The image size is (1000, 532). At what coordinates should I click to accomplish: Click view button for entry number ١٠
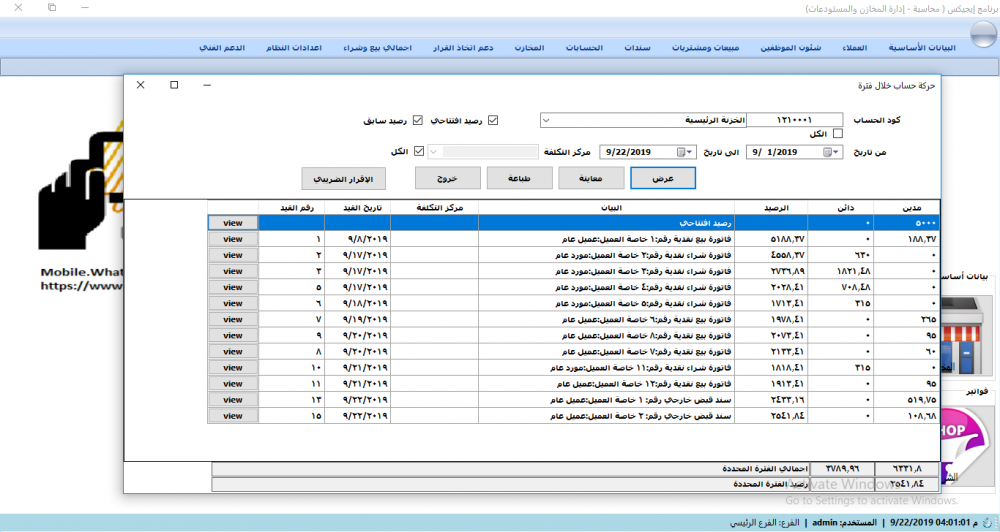point(233,367)
